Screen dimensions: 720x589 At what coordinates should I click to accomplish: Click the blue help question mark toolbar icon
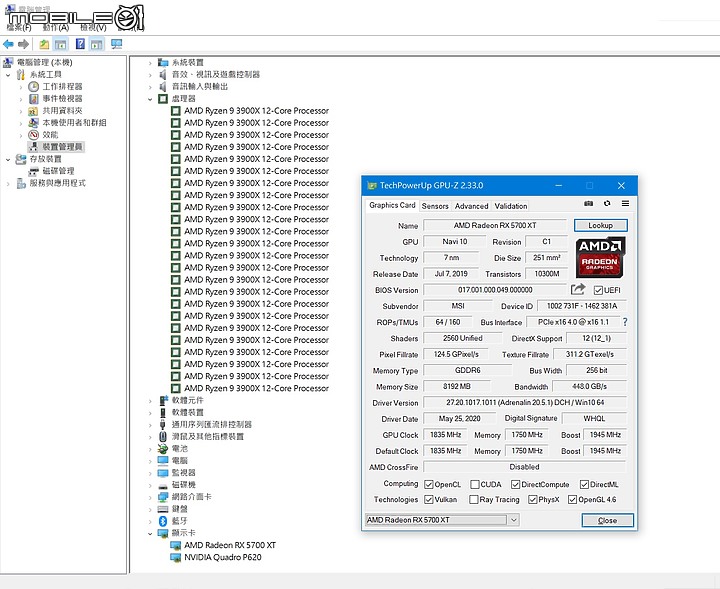[80, 44]
